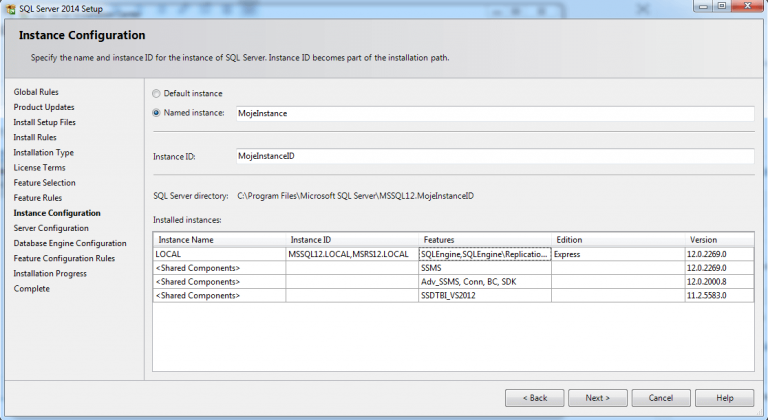This screenshot has height=420, width=768.
Task: Click version 12.0.2000.8 cell
Action: click(x=720, y=282)
